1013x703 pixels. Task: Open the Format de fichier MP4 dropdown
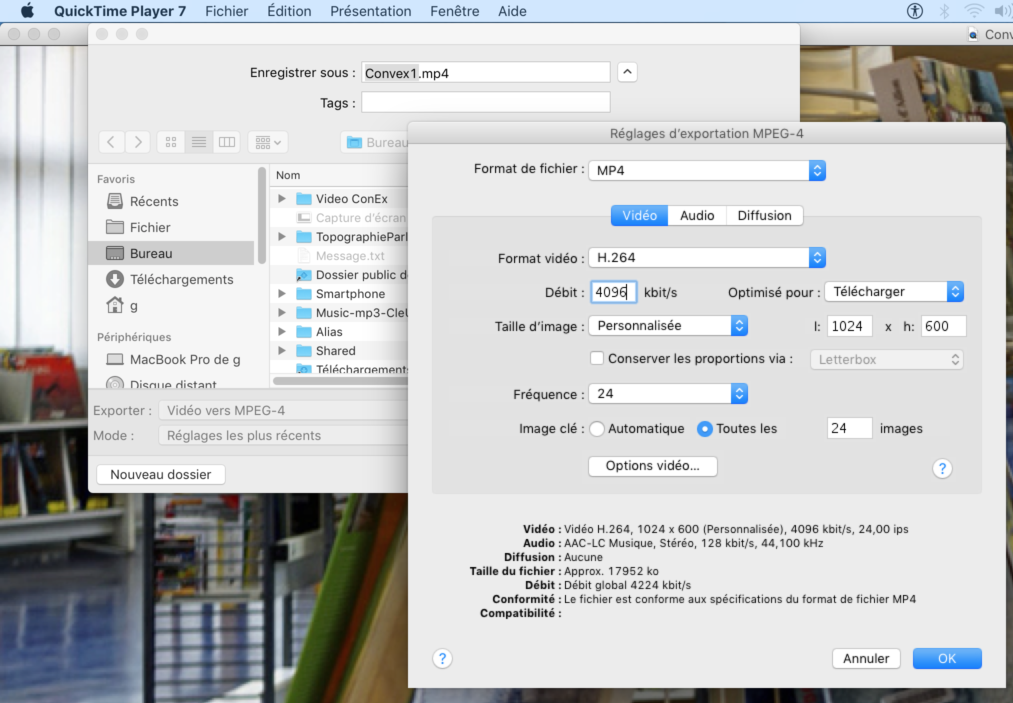707,171
